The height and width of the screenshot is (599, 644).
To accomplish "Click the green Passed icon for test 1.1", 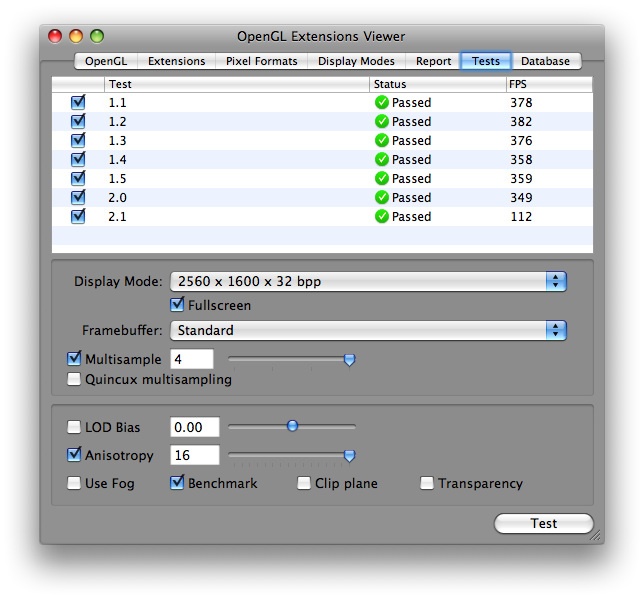I will (x=382, y=102).
